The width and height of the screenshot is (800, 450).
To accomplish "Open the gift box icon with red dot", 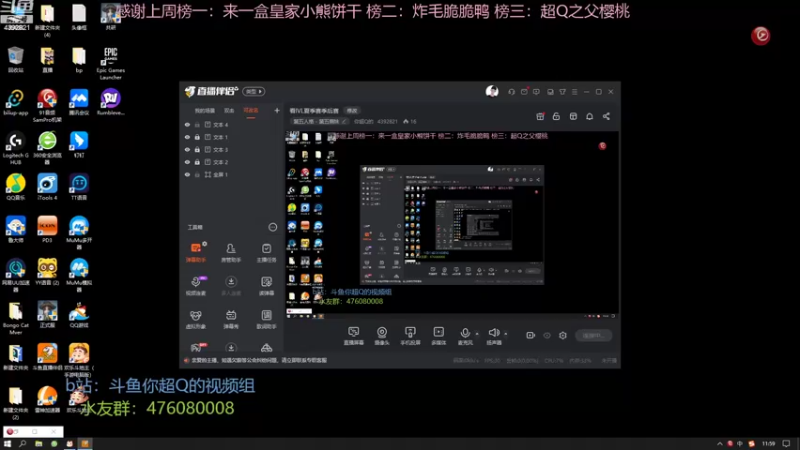I will [x=540, y=116].
